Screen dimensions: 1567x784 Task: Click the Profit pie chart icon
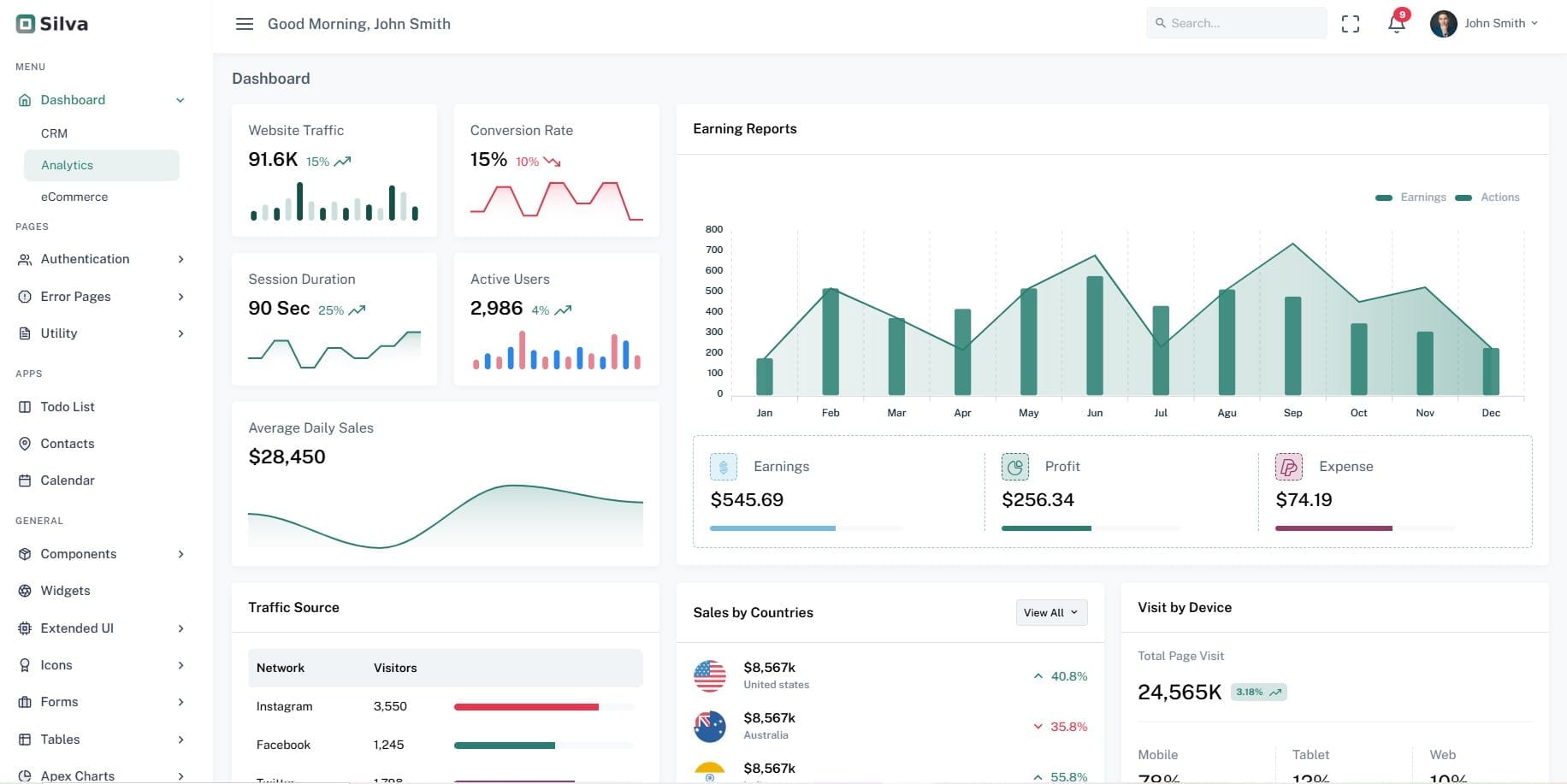click(x=1014, y=467)
